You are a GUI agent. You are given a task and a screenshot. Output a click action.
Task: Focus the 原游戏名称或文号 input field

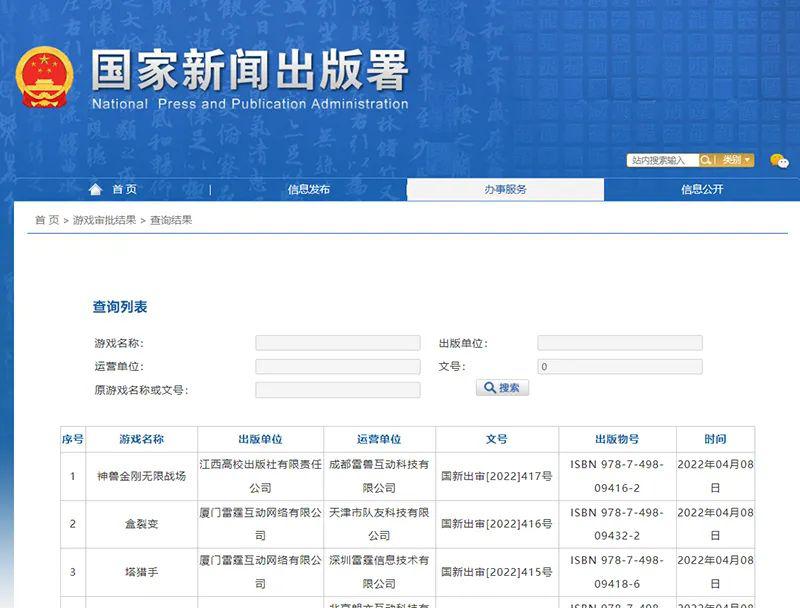(x=338, y=390)
